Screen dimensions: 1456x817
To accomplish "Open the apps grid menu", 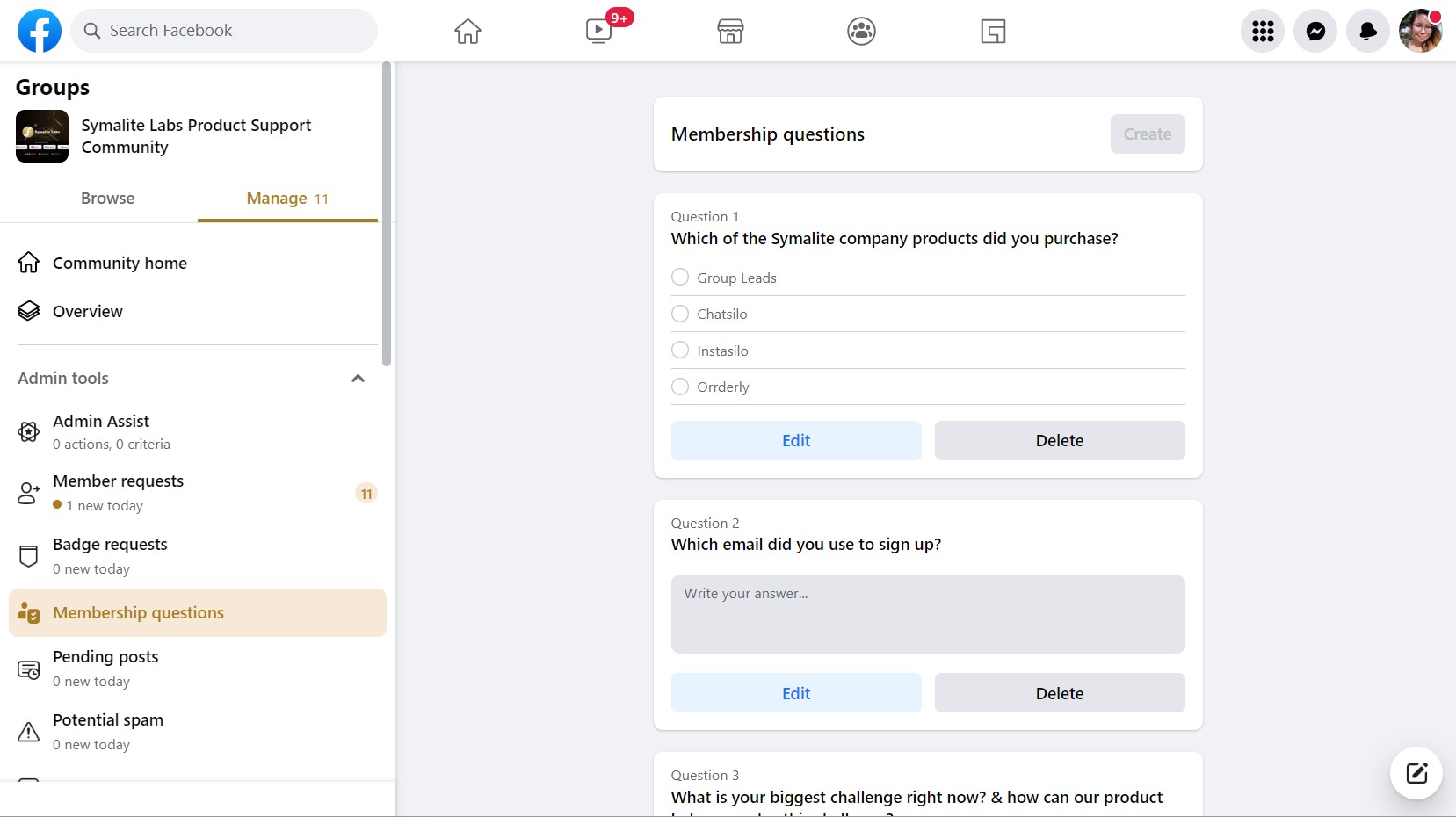I will (x=1263, y=31).
